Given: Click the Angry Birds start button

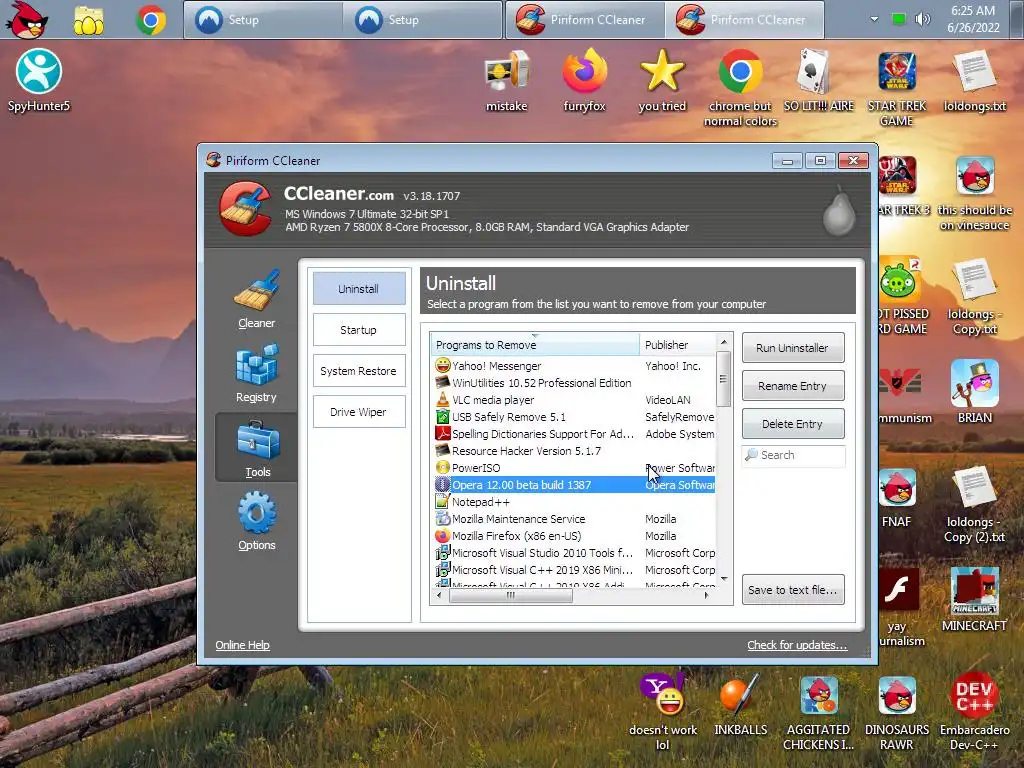Looking at the screenshot, I should point(26,19).
